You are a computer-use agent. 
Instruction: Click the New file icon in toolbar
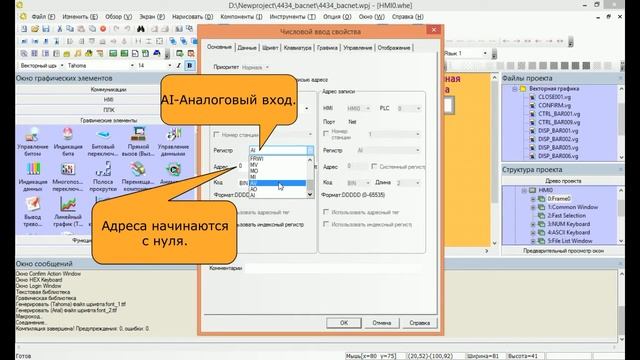pyautogui.click(x=24, y=29)
